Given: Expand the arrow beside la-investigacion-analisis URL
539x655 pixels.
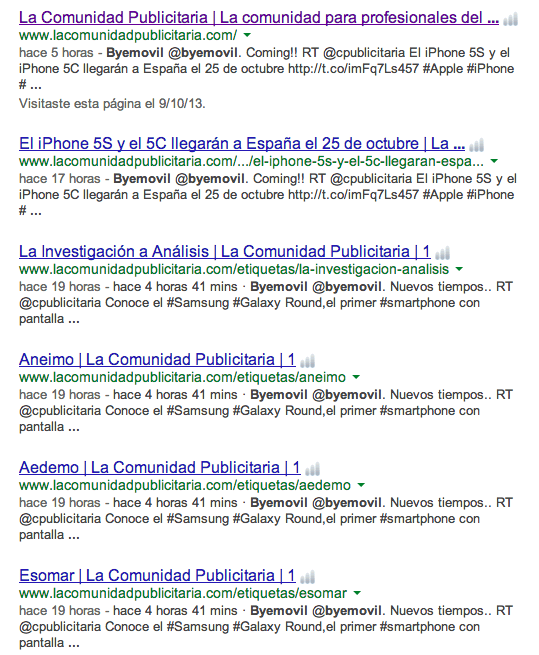Looking at the screenshot, I should tap(459, 269).
